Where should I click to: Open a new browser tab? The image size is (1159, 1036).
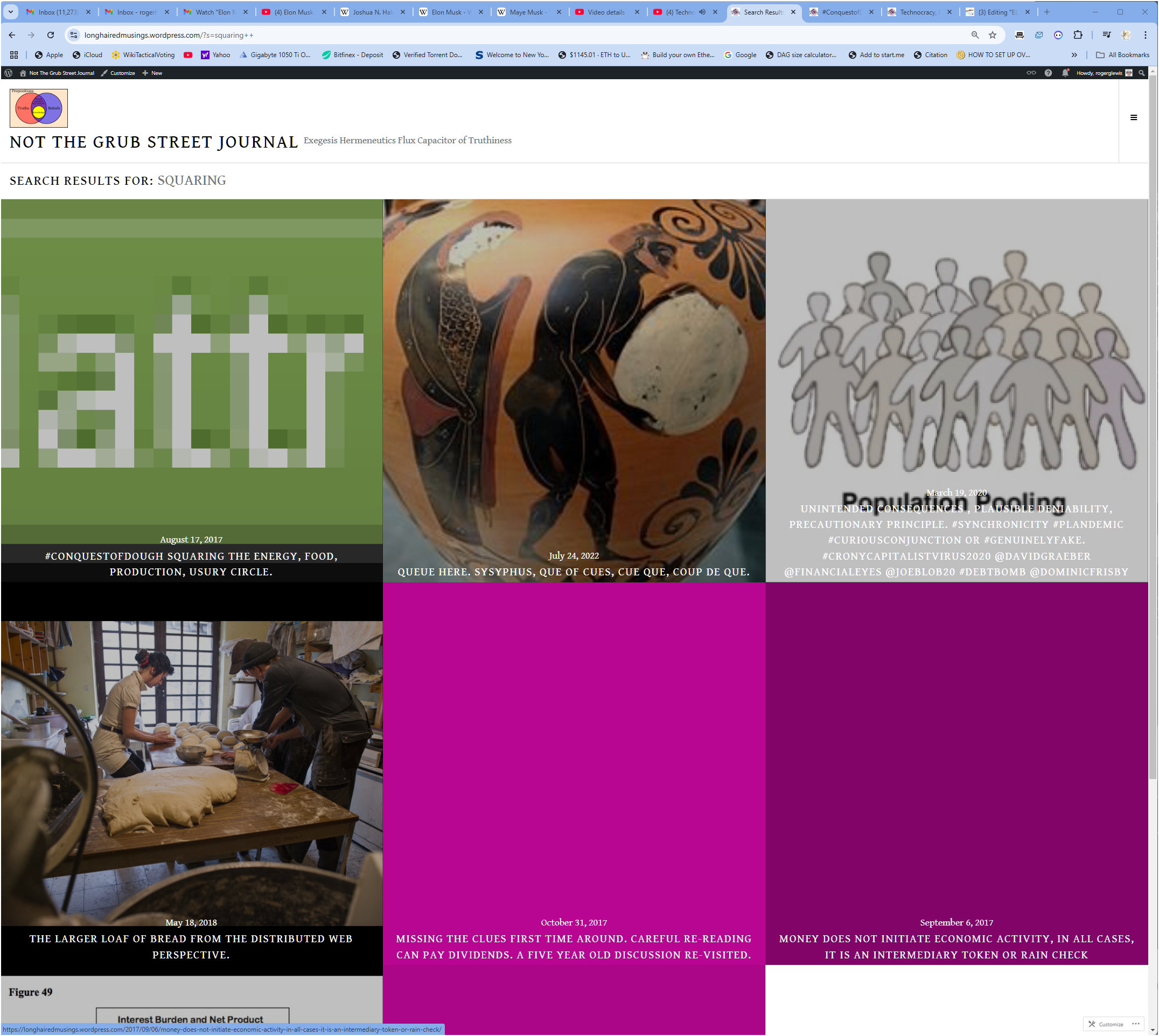[1047, 12]
